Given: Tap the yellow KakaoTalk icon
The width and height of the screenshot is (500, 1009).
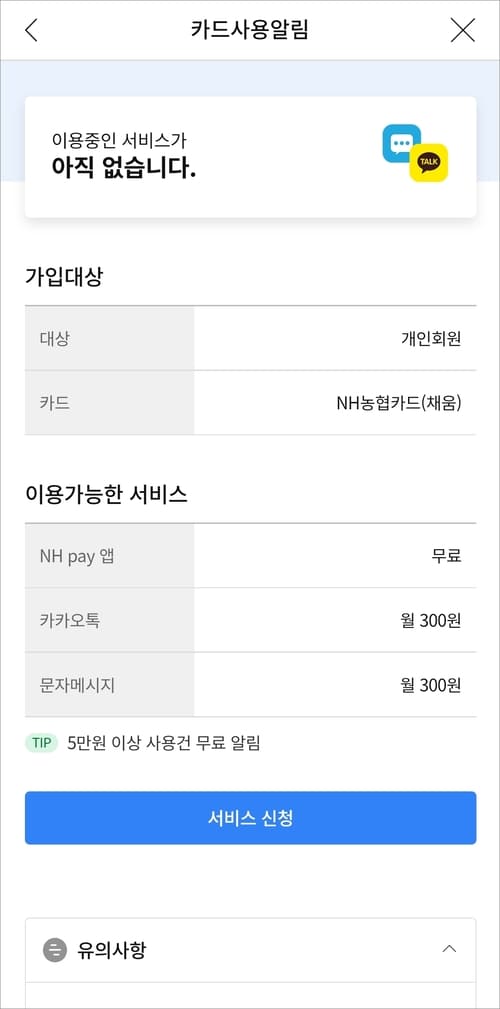Looking at the screenshot, I should tap(429, 163).
